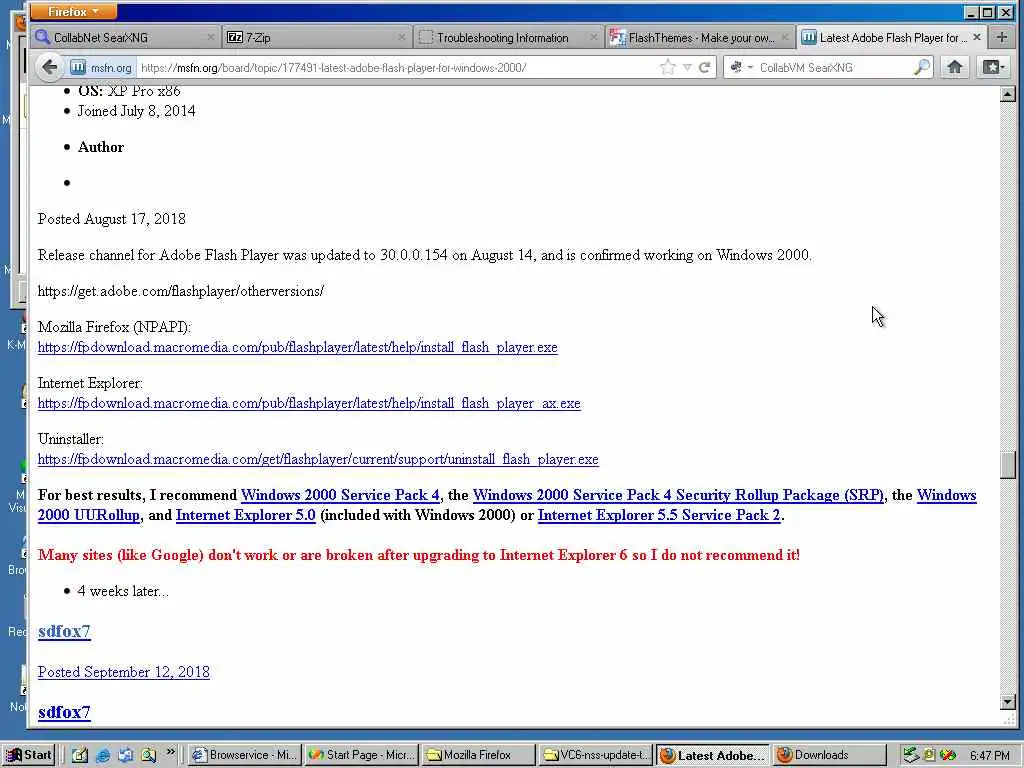
Task: Switch to the Browservice taskbar button
Action: (x=245, y=755)
